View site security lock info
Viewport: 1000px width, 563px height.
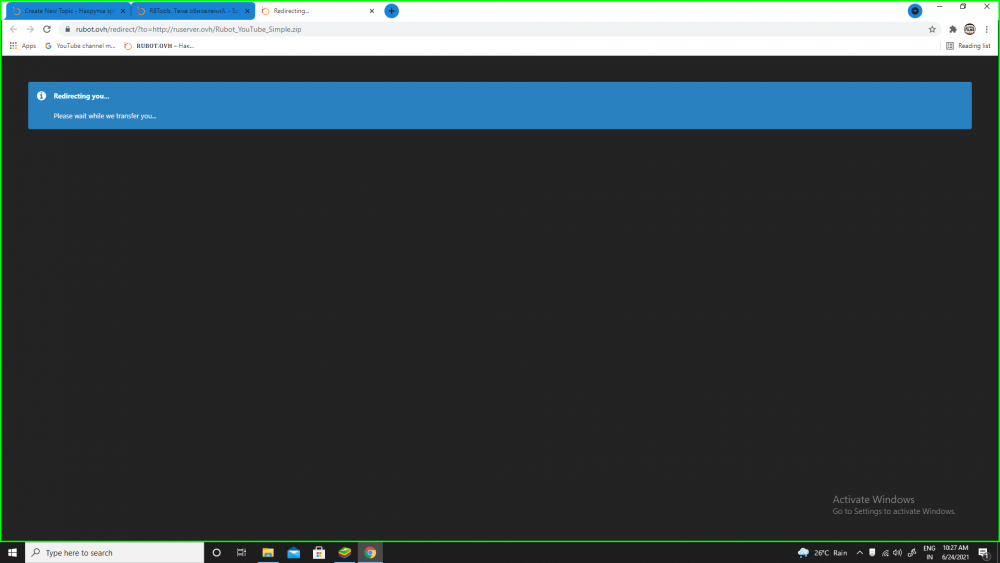coord(68,29)
